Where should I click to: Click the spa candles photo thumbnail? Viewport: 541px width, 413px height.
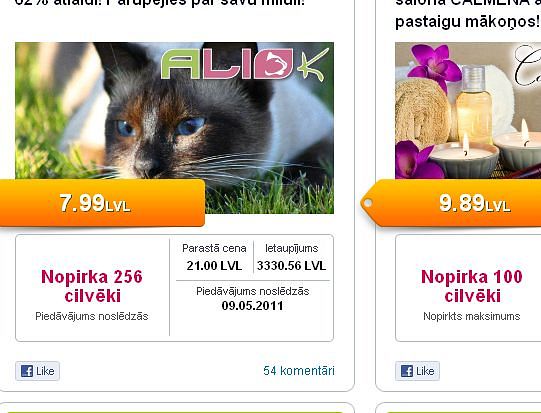coord(468,110)
